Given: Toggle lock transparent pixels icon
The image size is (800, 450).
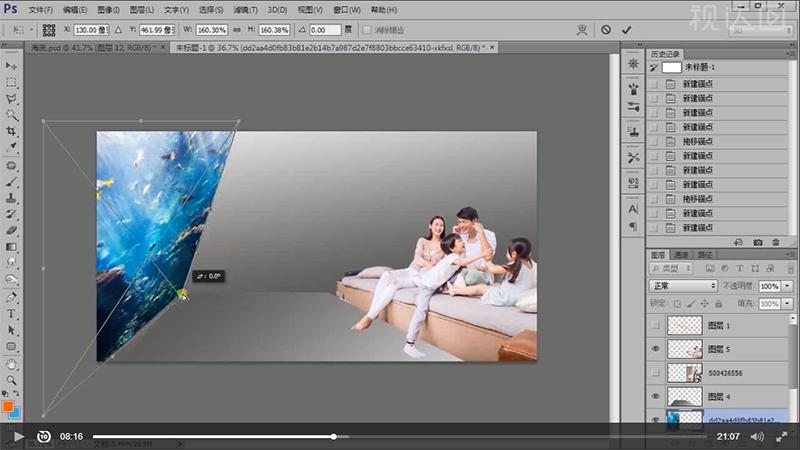Looking at the screenshot, I should (x=677, y=304).
